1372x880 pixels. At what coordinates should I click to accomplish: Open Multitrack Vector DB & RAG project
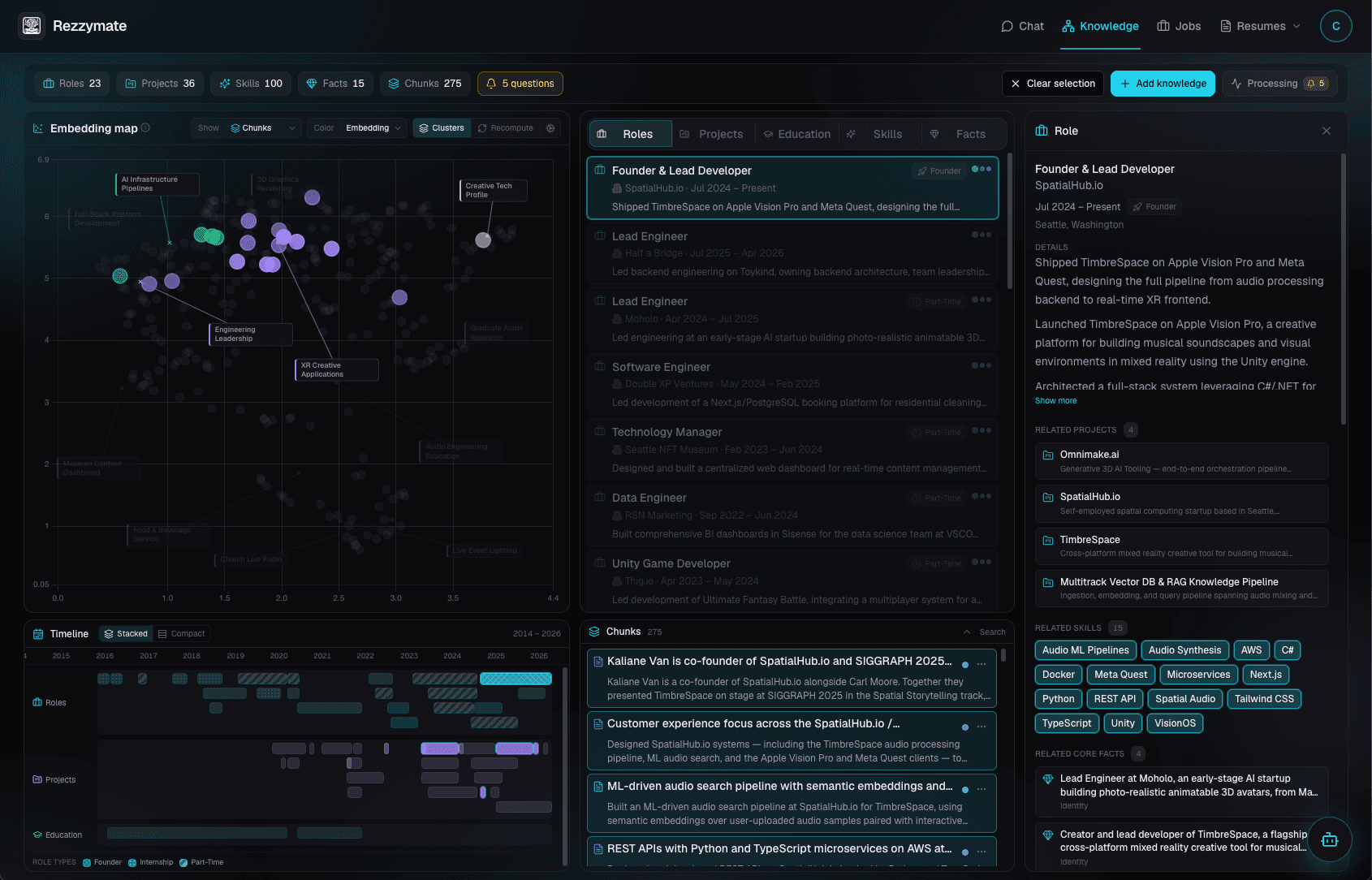coord(1182,589)
